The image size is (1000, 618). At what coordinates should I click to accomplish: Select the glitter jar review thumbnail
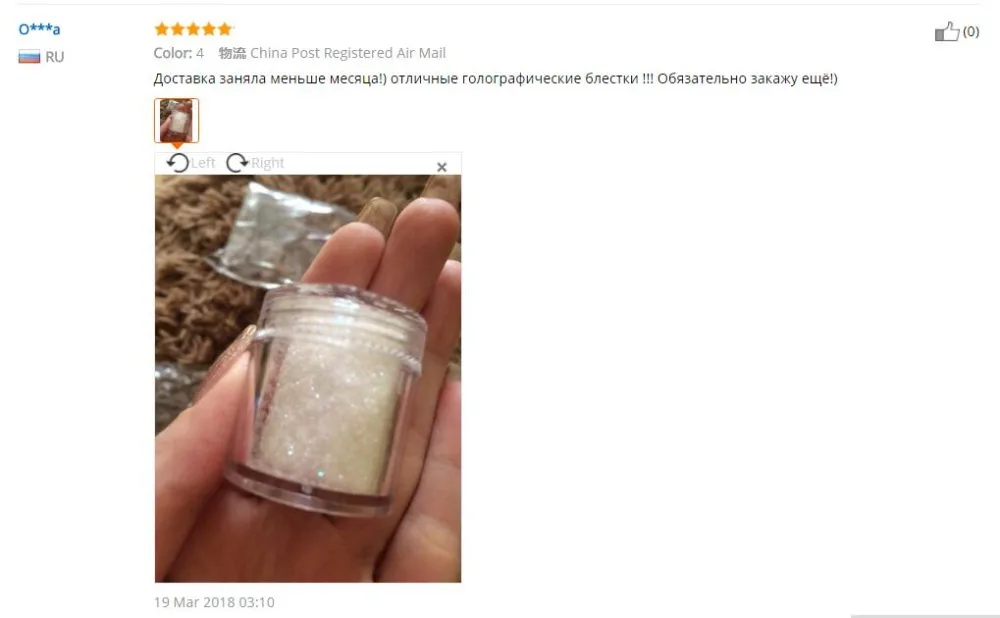coord(177,121)
